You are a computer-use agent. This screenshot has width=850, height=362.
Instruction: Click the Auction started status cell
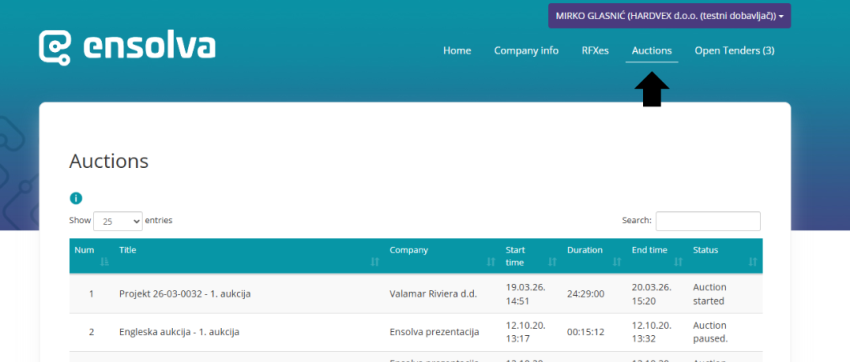click(710, 294)
